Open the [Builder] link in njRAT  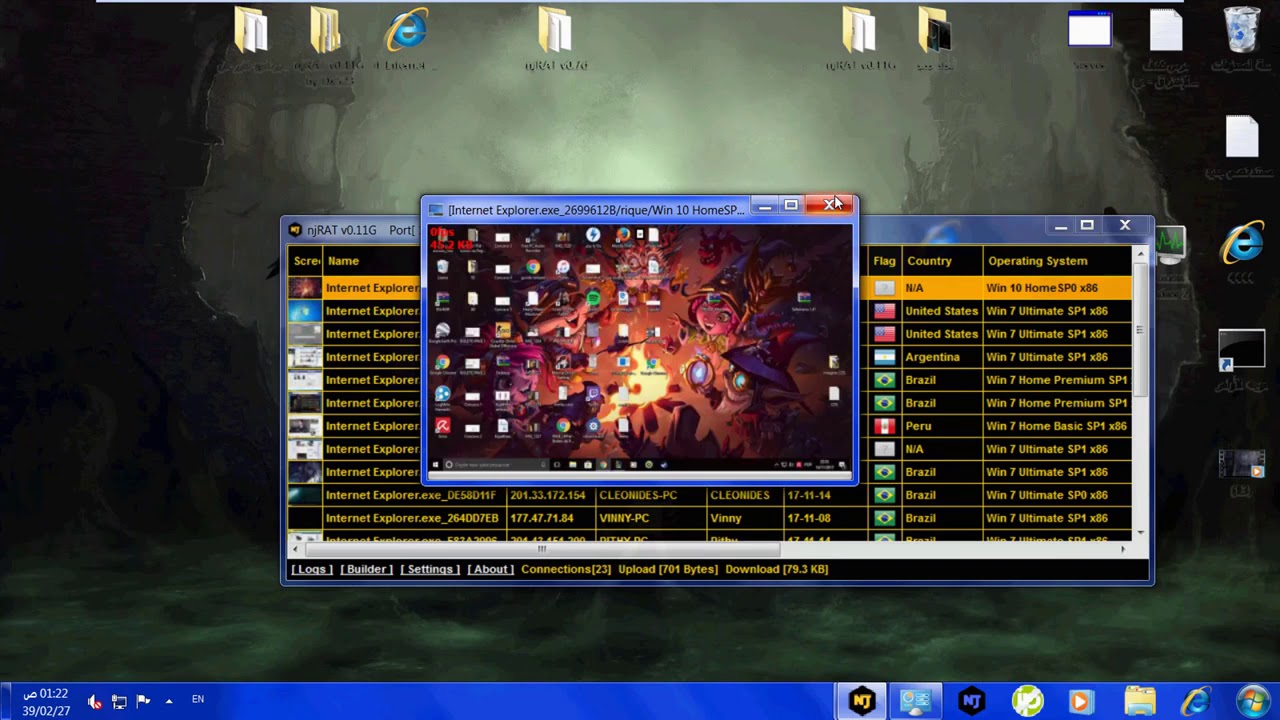pos(366,569)
